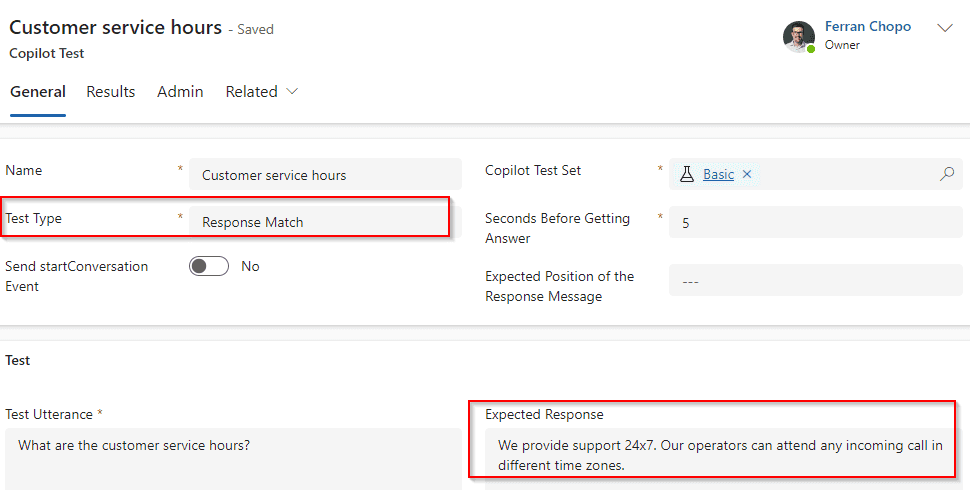Click the Expected Position of Response field
970x490 pixels.
click(x=815, y=280)
